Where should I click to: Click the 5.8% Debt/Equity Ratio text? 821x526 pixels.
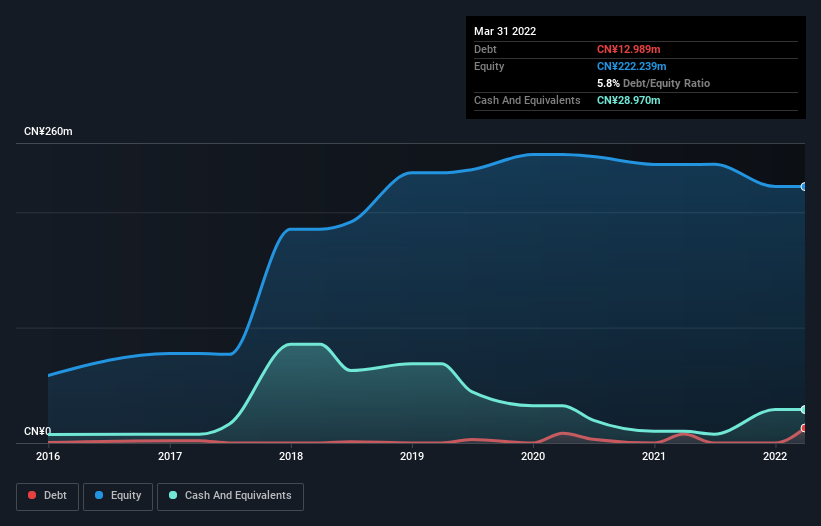click(653, 83)
